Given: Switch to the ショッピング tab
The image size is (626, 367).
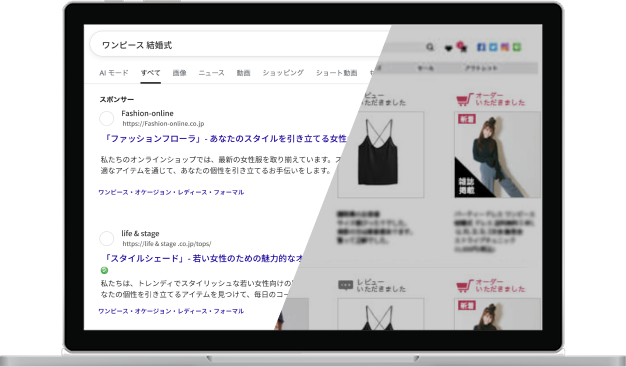Looking at the screenshot, I should click(283, 73).
